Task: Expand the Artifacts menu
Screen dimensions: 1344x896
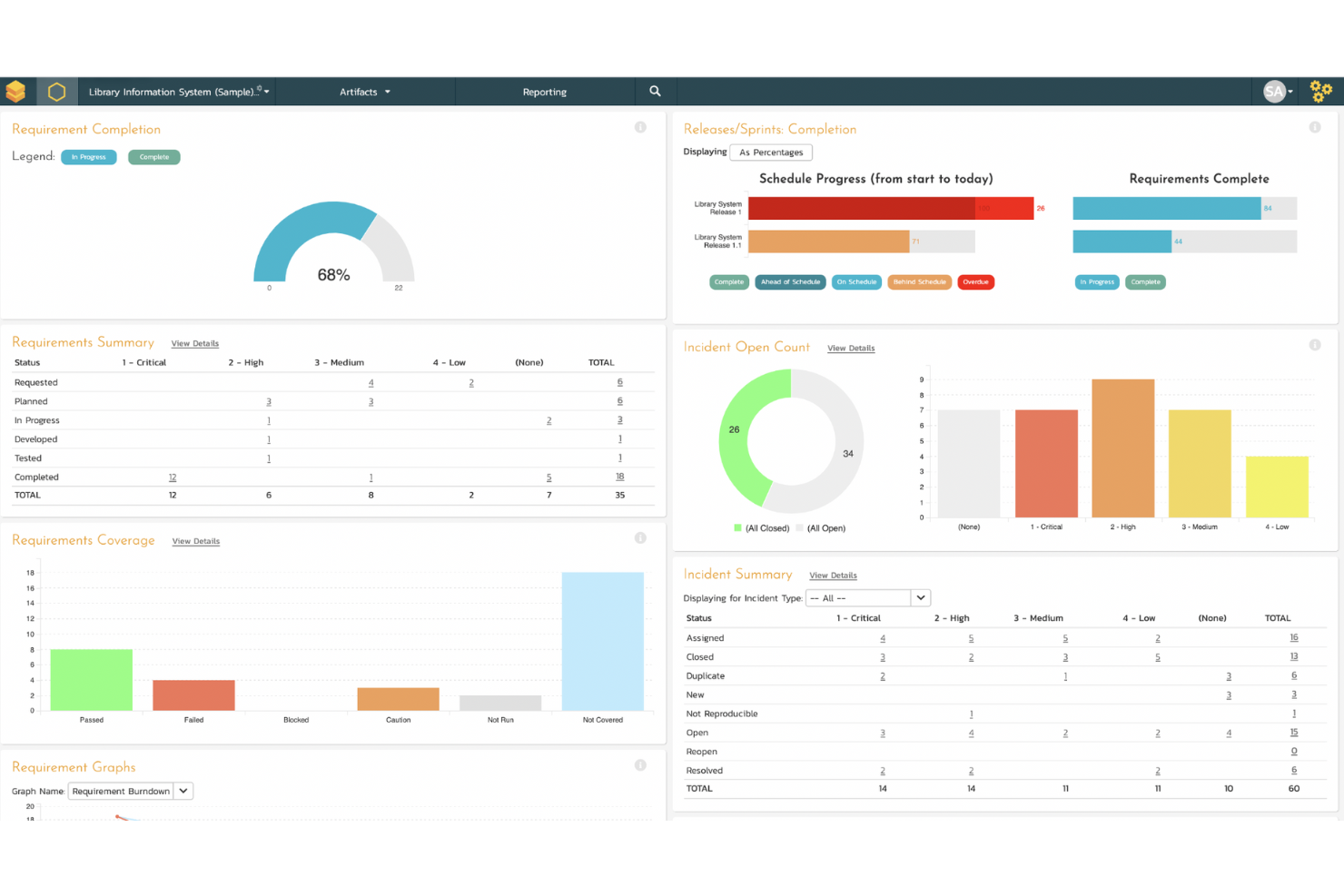Action: 365,92
